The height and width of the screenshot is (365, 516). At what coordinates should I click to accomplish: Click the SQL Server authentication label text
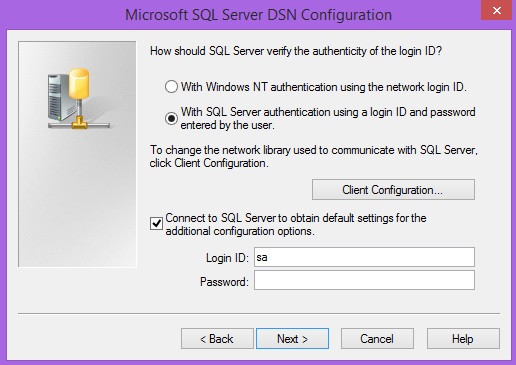click(x=328, y=118)
